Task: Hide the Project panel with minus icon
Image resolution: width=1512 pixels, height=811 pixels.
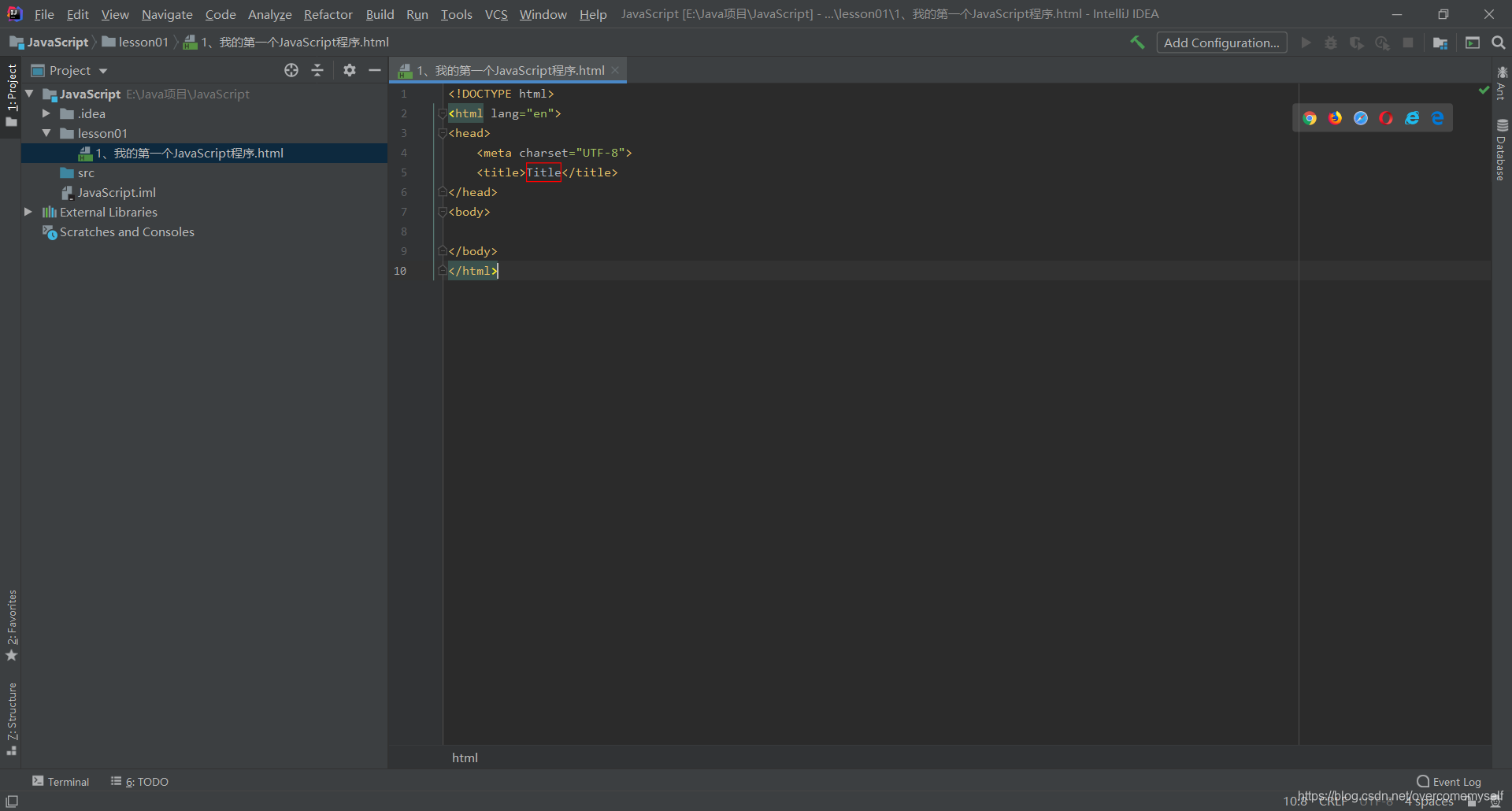Action: click(x=375, y=70)
